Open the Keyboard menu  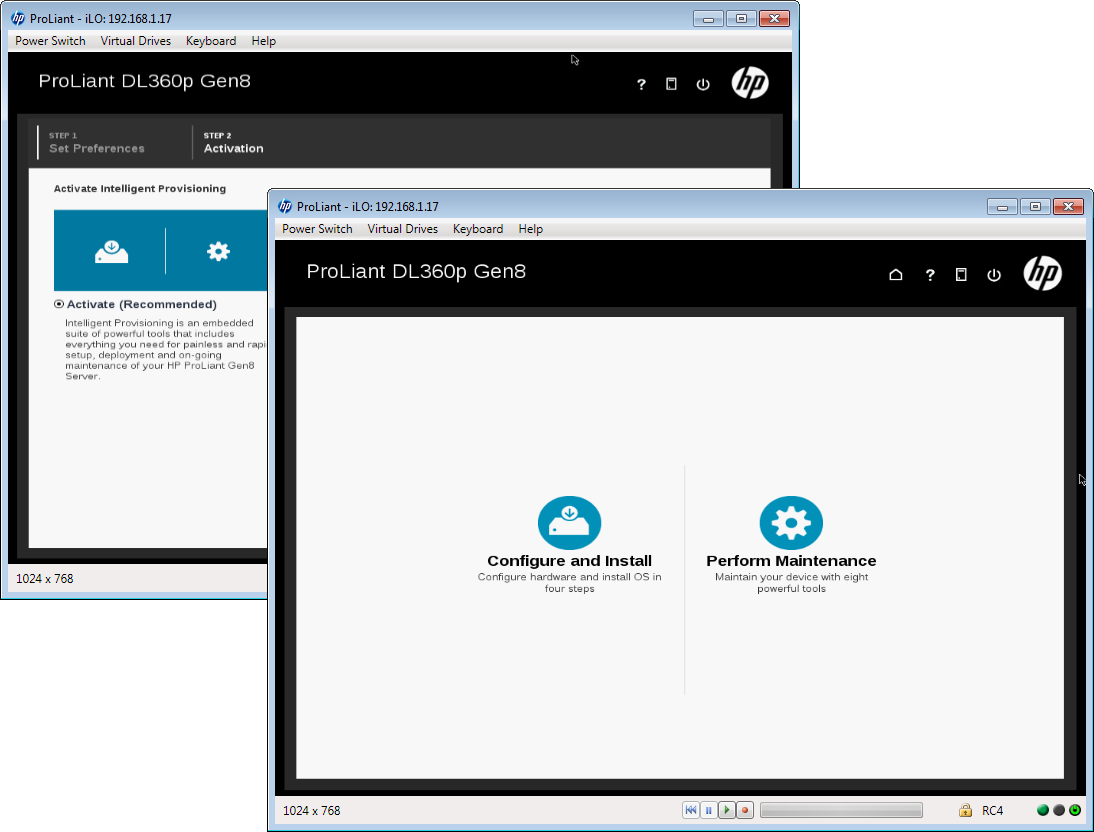coord(477,229)
